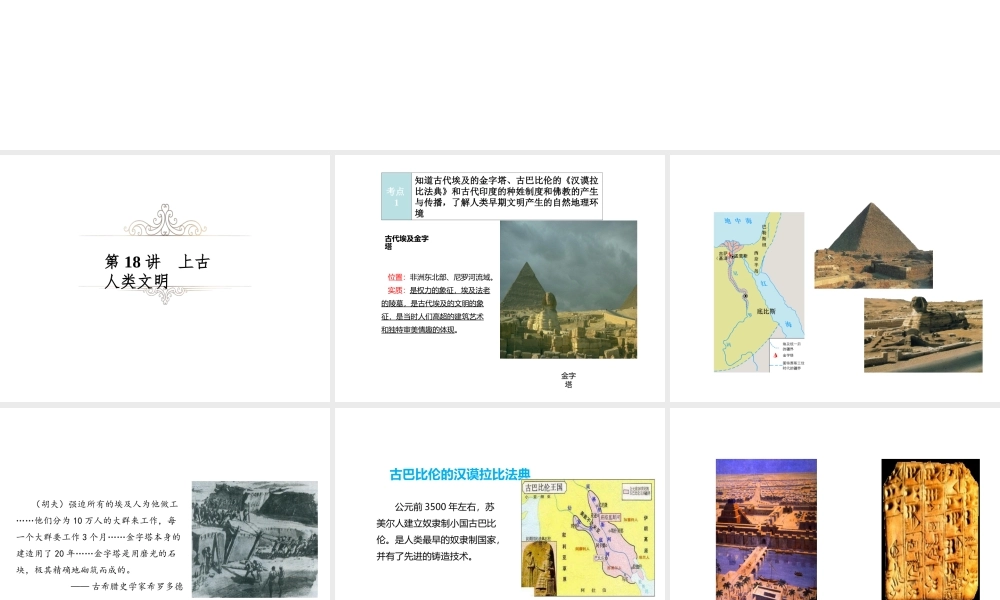Click the heading 古巴比伦的汉谟拉比法典

coord(460,474)
